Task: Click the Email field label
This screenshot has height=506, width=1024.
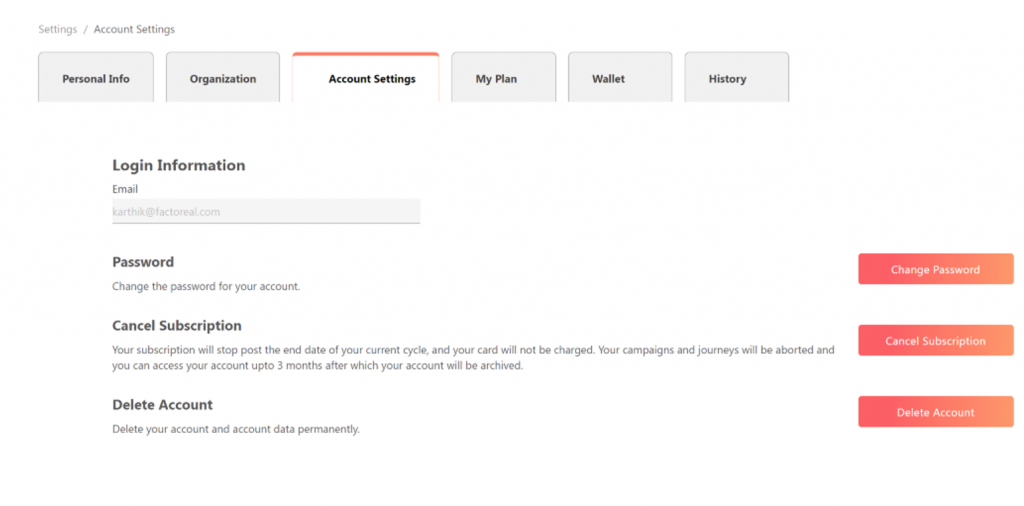Action: click(125, 189)
